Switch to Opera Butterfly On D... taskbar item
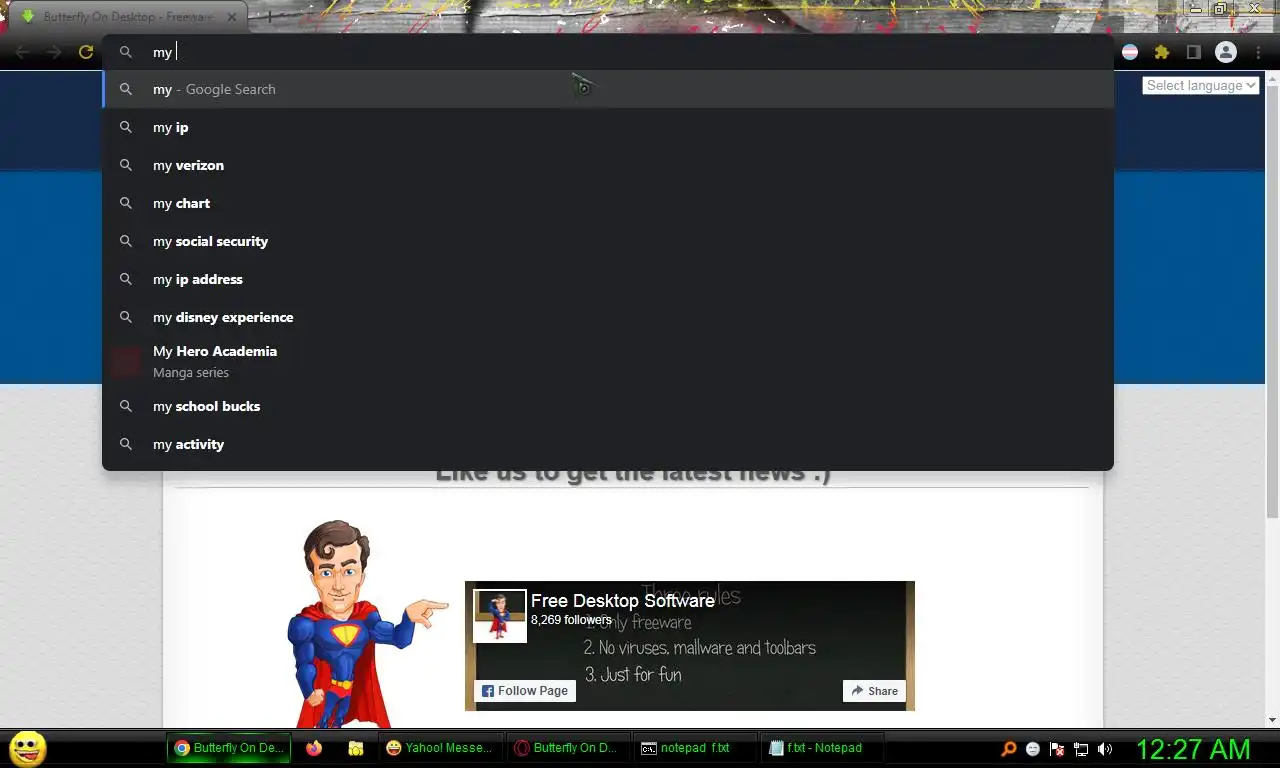 coord(566,748)
